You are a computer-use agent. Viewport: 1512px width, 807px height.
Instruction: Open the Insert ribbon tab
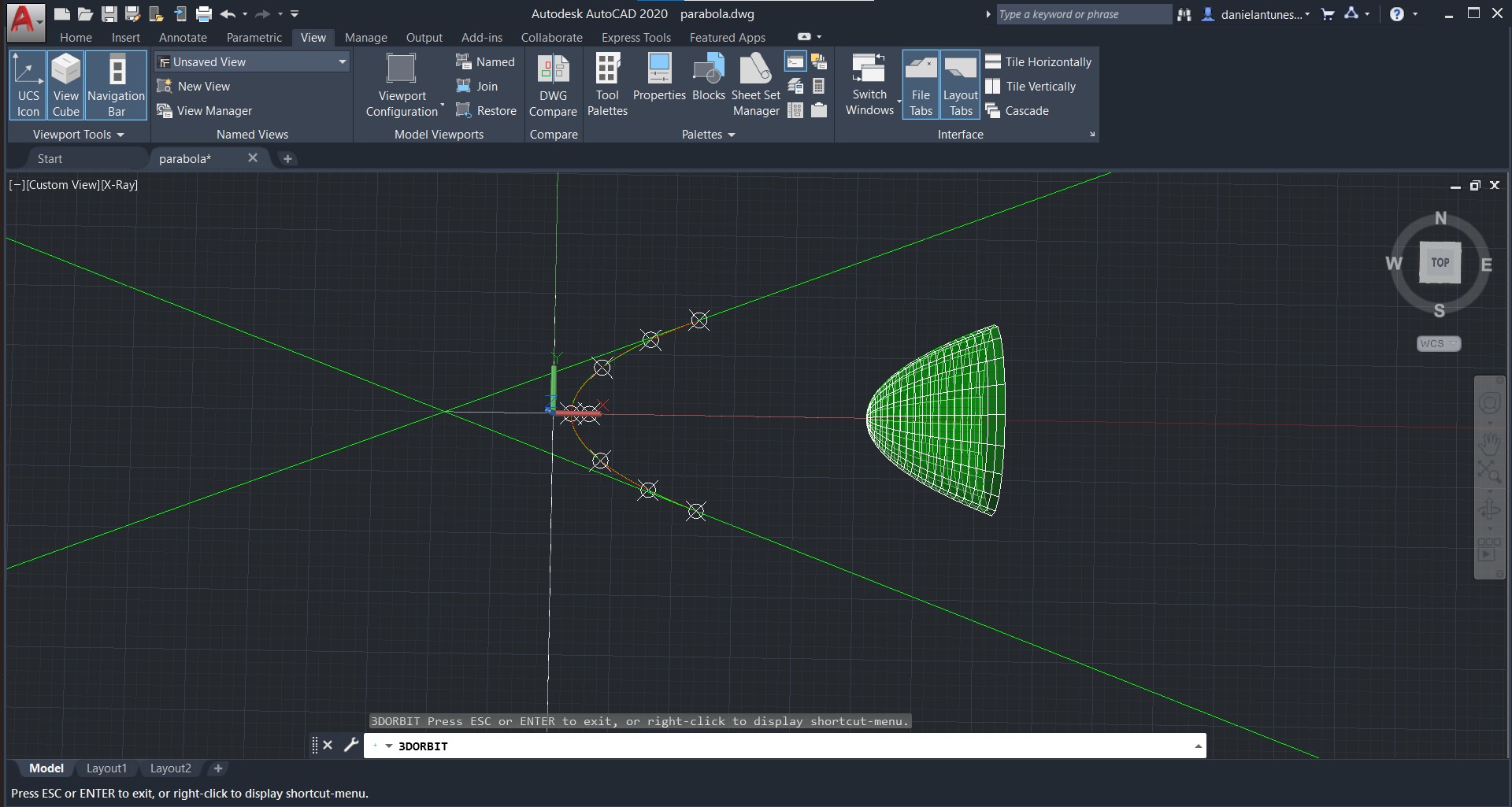[x=125, y=37]
